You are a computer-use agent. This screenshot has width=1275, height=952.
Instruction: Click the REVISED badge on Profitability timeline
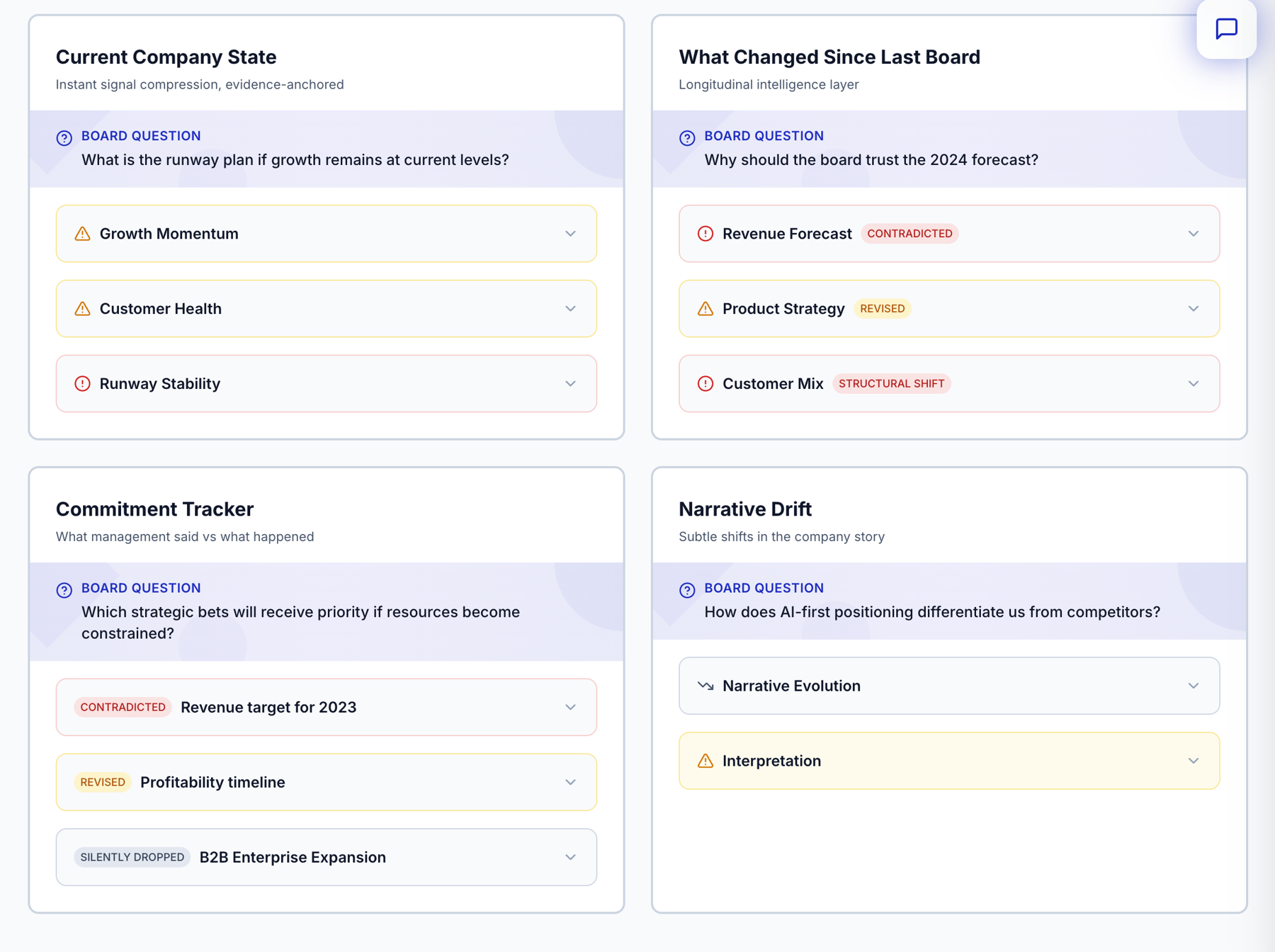(103, 782)
